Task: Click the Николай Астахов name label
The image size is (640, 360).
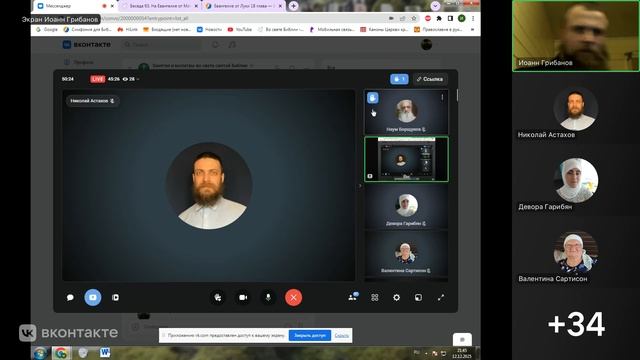Action: coord(92,101)
